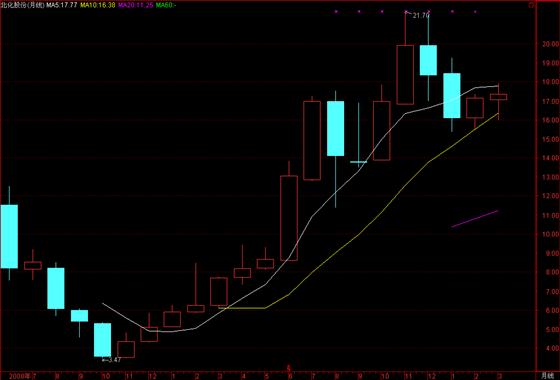Viewport: 560px width, 380px height.
Task: Select the purple MA20:11.25 indicator label
Action: 136,5
